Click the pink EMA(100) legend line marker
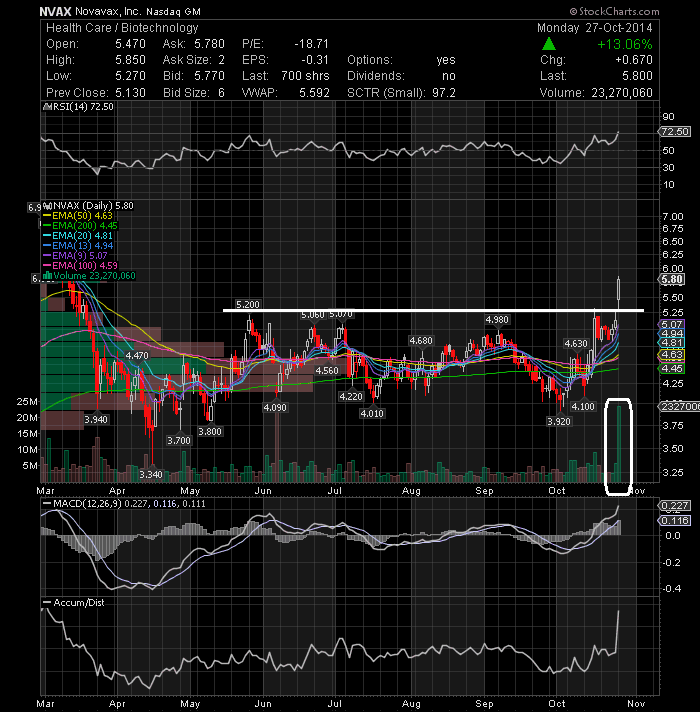Viewport: 700px width, 712px height. pyautogui.click(x=47, y=266)
